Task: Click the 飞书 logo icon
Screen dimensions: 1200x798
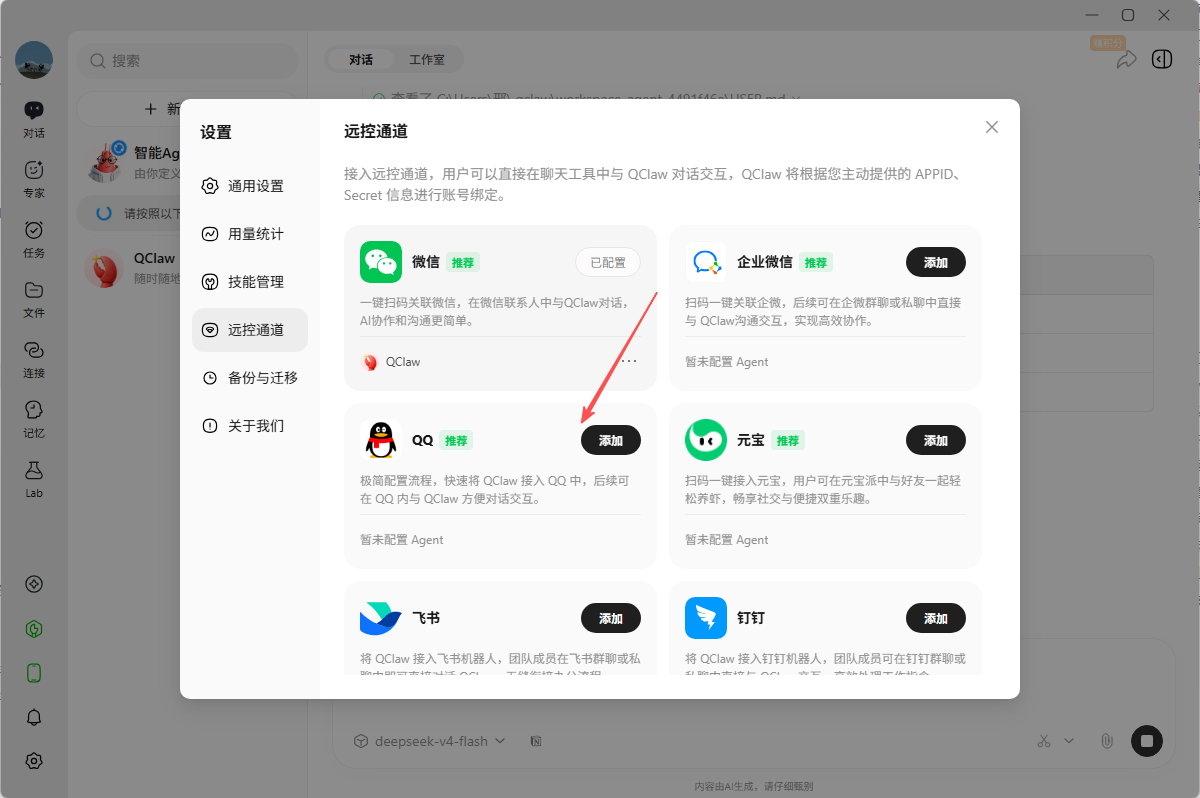Action: click(381, 618)
